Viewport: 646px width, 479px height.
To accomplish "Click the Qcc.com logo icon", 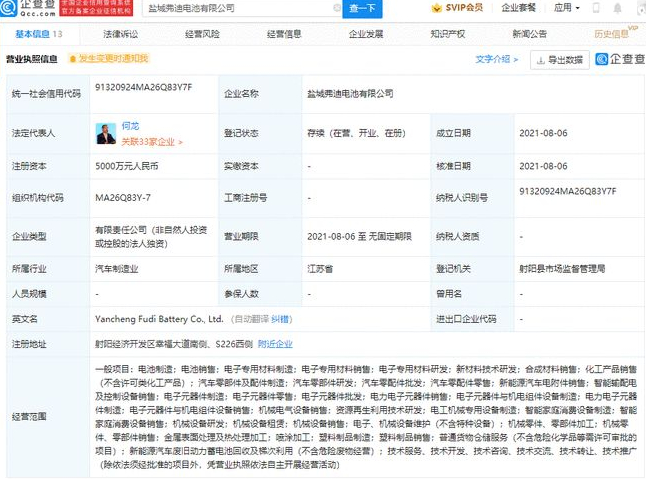I will [9, 7].
